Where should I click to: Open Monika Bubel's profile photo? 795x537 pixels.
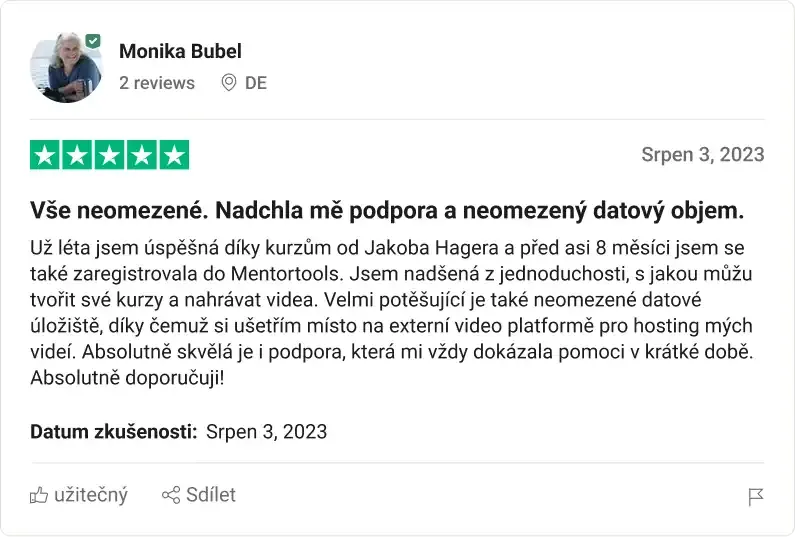[66, 68]
